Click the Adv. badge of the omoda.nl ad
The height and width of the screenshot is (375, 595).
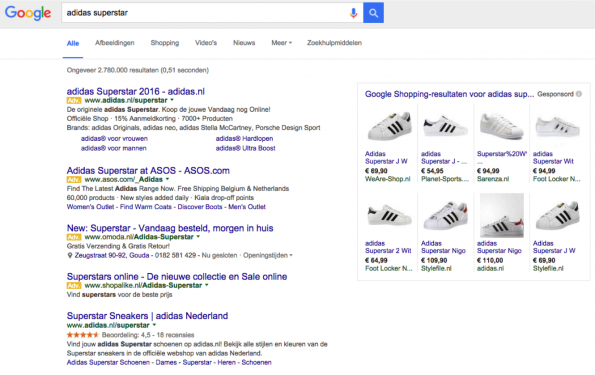click(x=74, y=237)
